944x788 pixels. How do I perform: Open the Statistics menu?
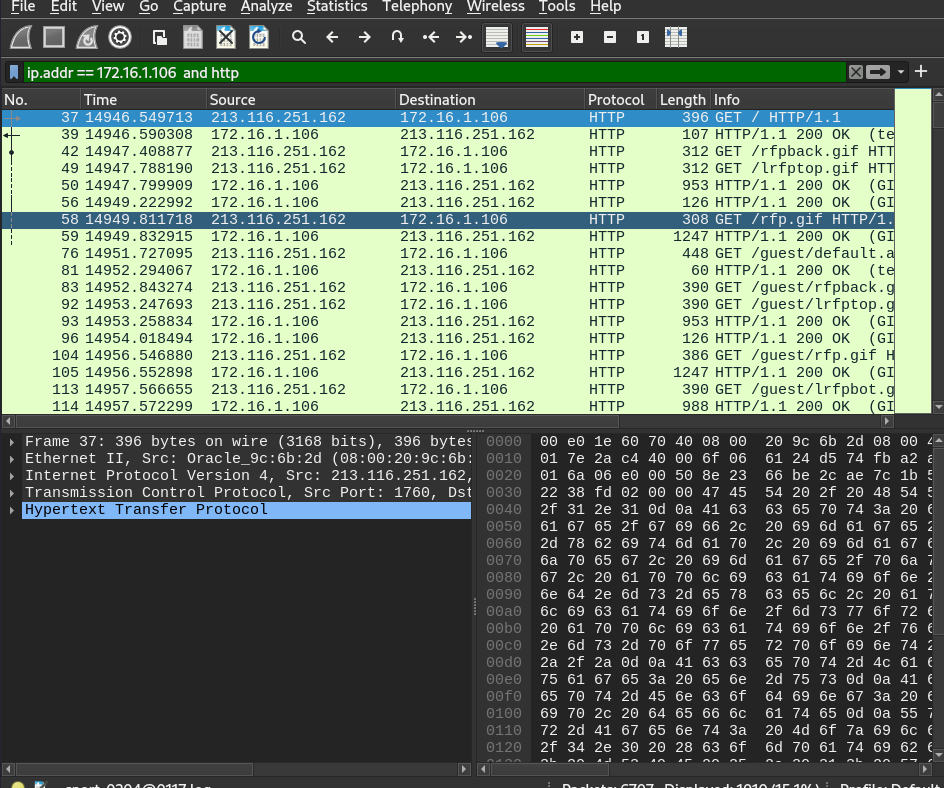point(336,7)
